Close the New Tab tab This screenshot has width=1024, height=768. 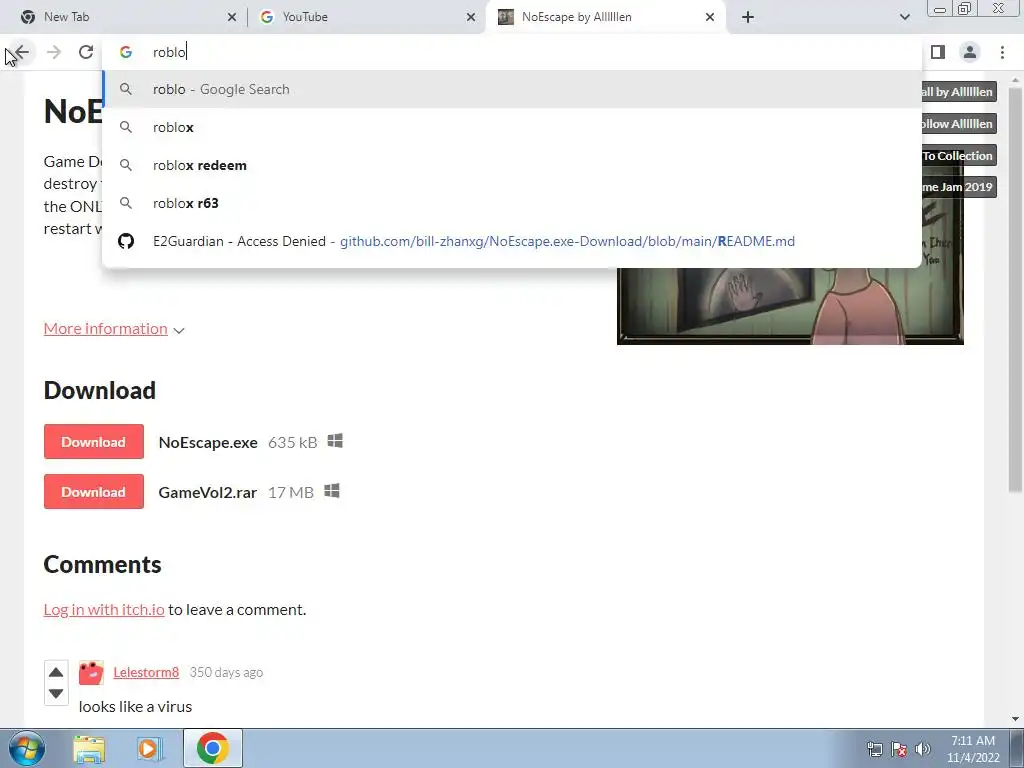[232, 17]
